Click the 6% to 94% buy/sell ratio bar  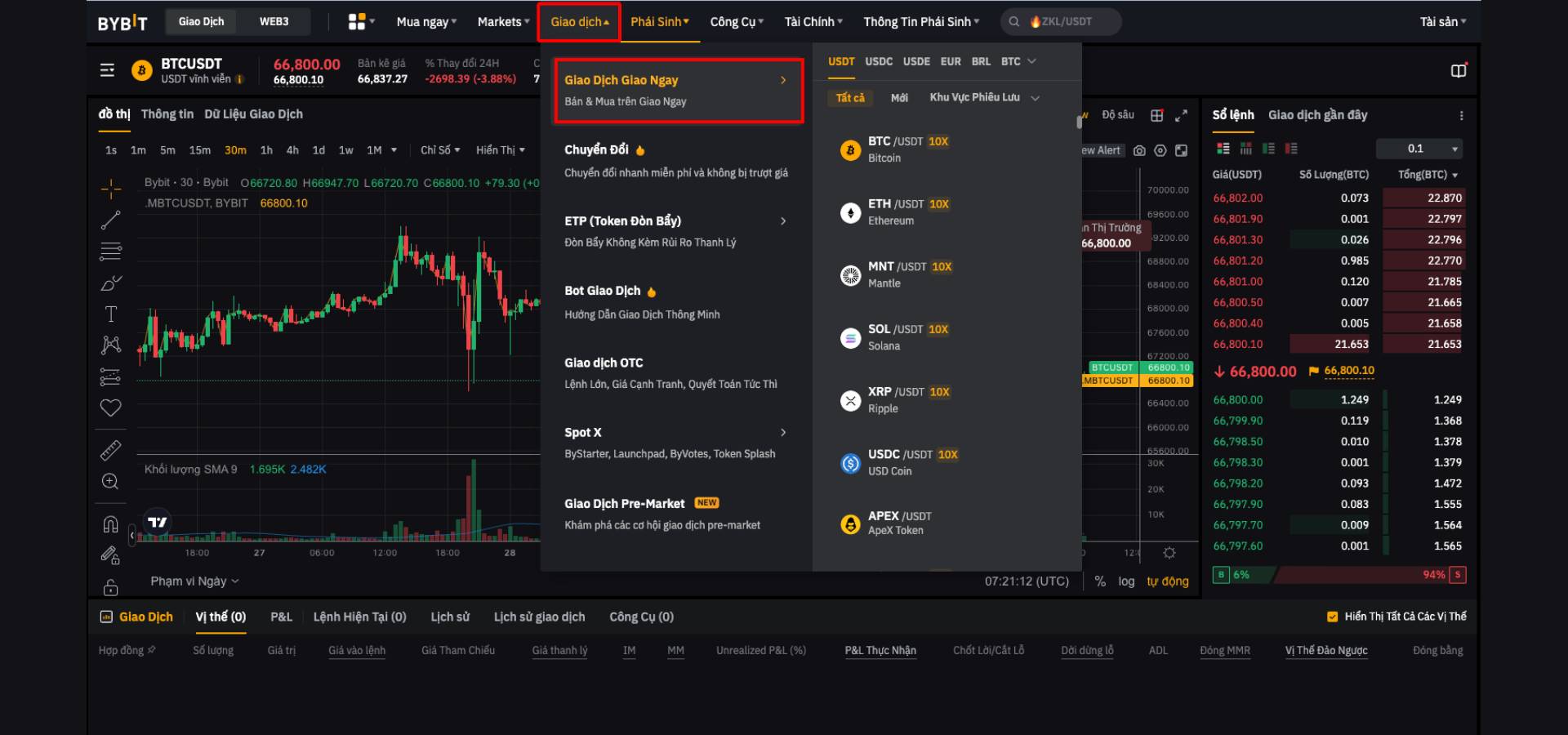coord(1339,575)
